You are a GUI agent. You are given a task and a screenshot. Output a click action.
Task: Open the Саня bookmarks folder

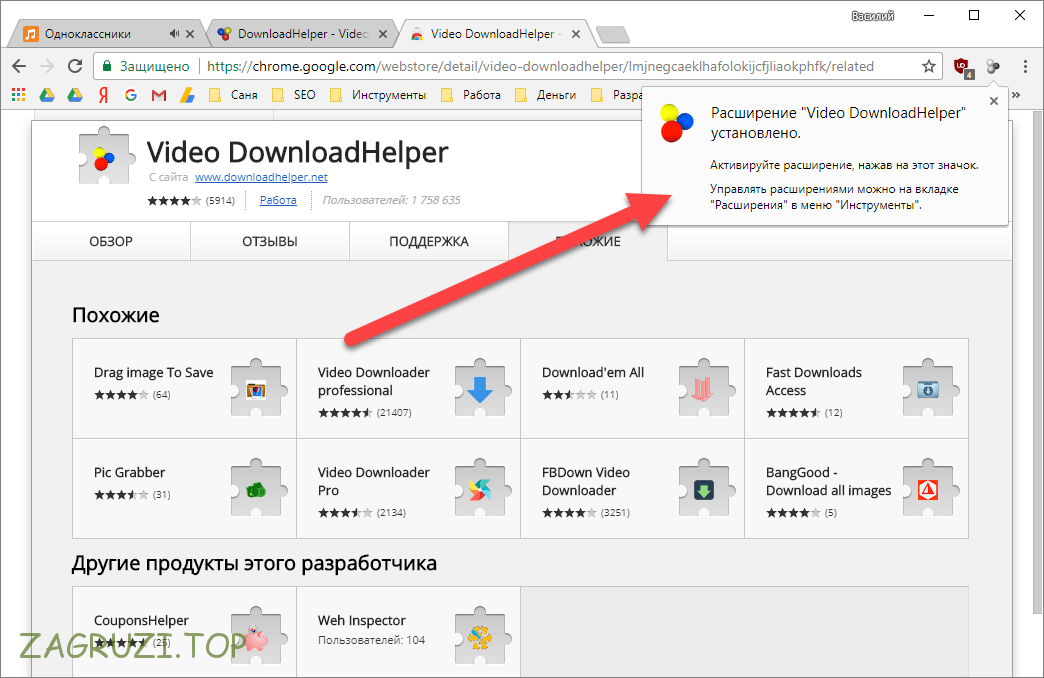pos(234,95)
